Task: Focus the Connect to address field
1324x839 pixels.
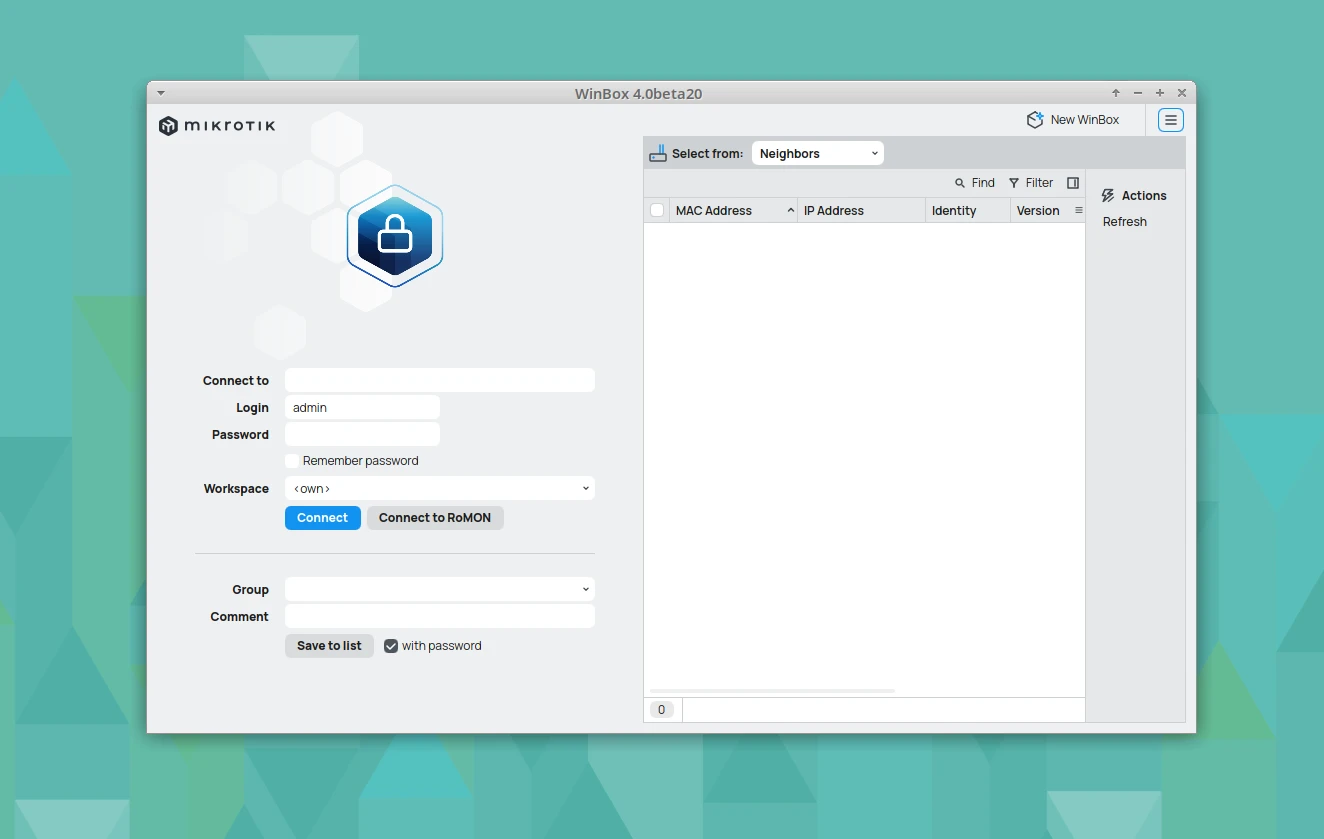Action: point(439,381)
